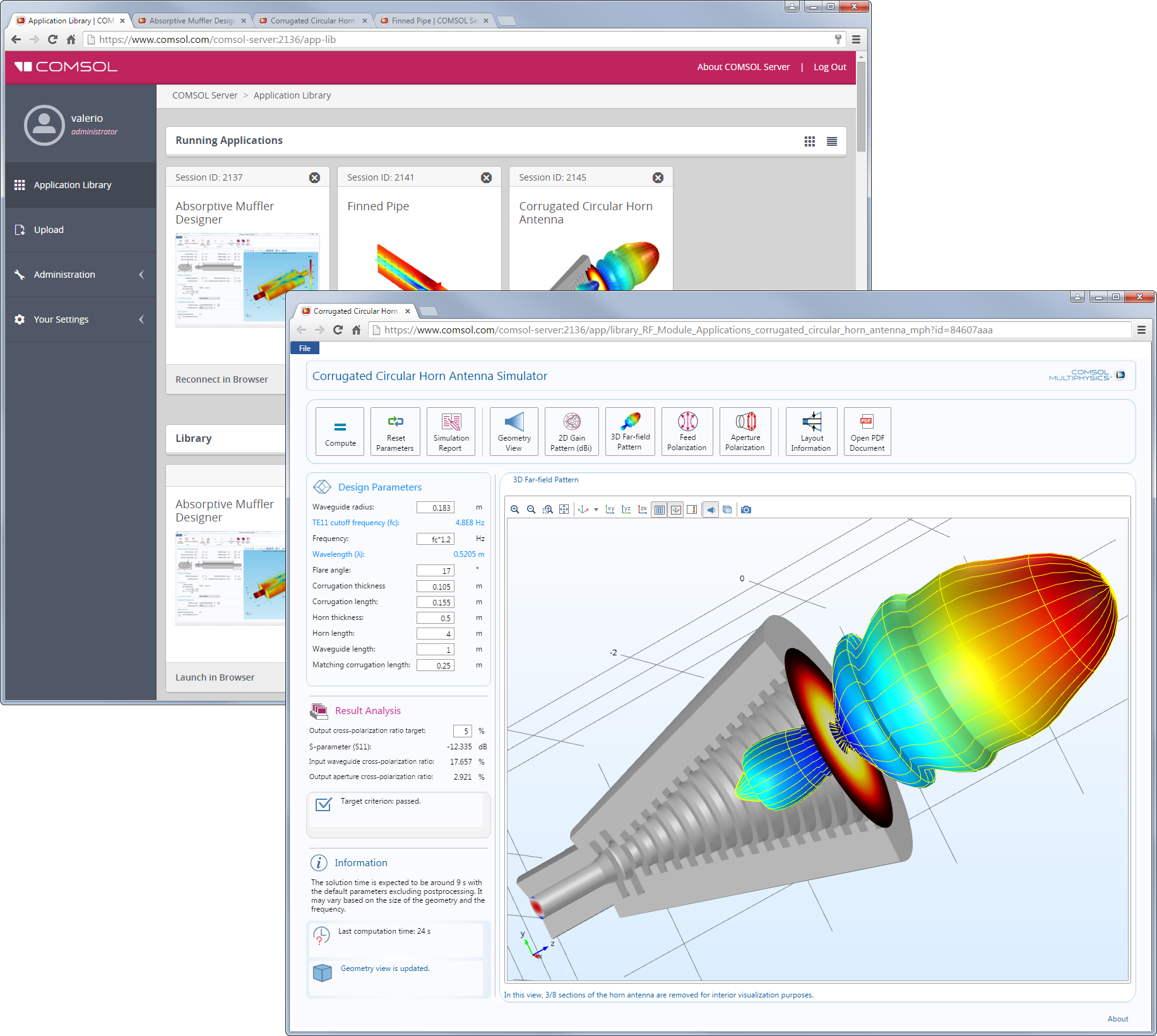The image size is (1157, 1036).
Task: Edit the Frequency field
Action: (x=436, y=539)
